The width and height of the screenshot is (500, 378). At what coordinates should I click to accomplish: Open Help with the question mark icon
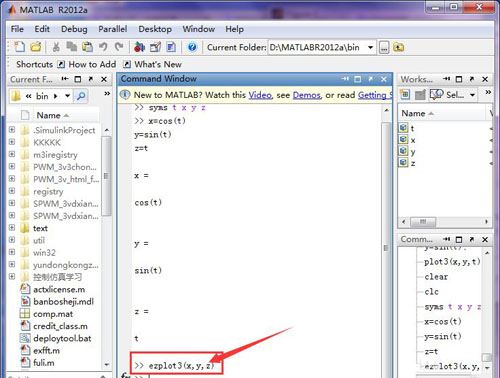[192, 47]
